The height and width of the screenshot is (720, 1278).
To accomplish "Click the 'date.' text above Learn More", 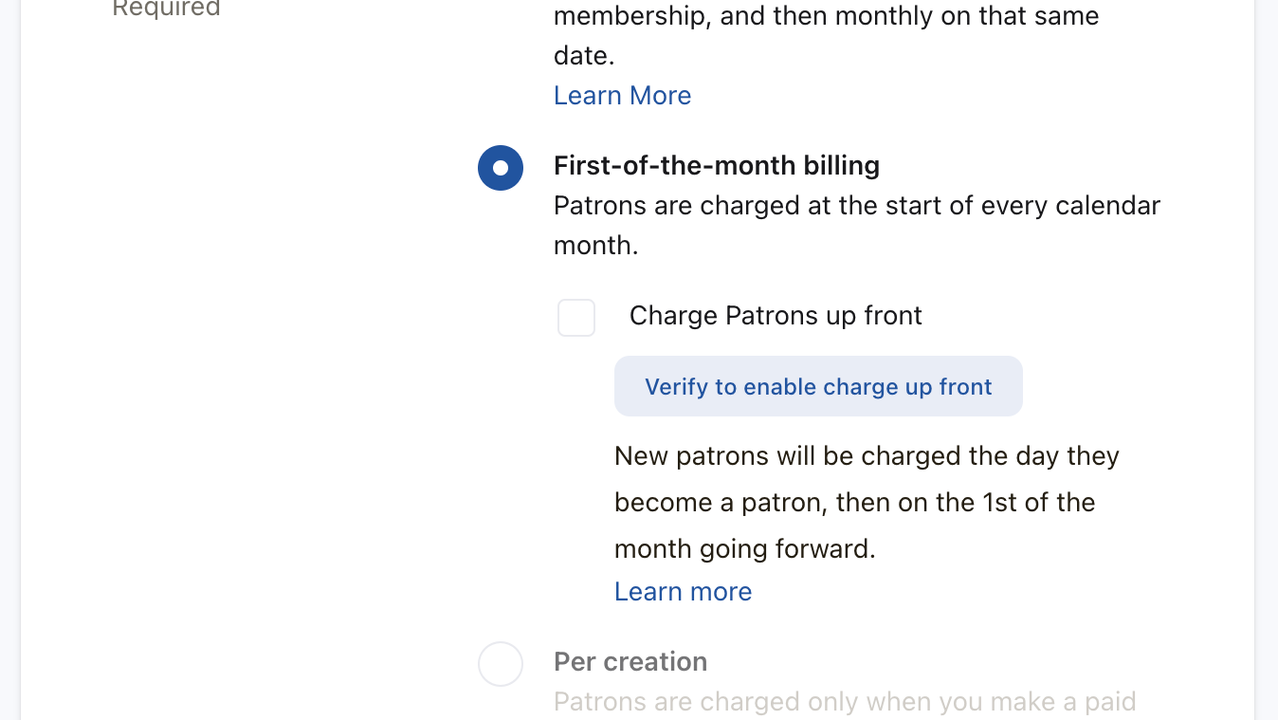I will tap(584, 56).
